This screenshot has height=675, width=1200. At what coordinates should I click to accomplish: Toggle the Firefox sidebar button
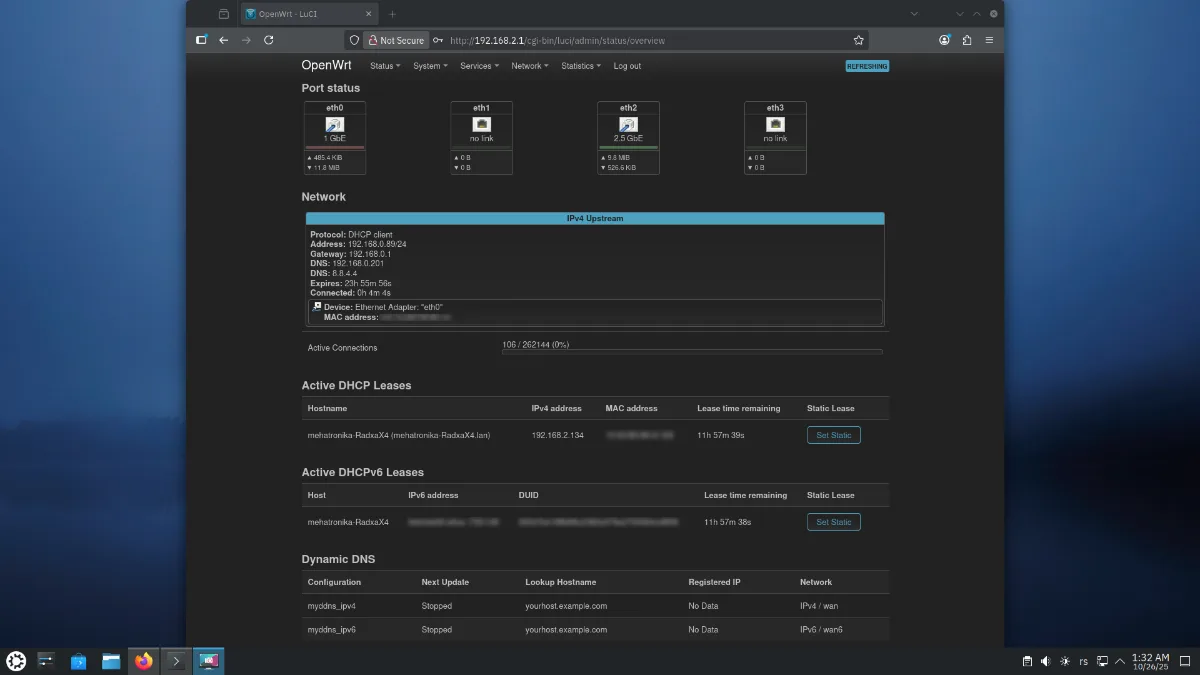tap(201, 40)
